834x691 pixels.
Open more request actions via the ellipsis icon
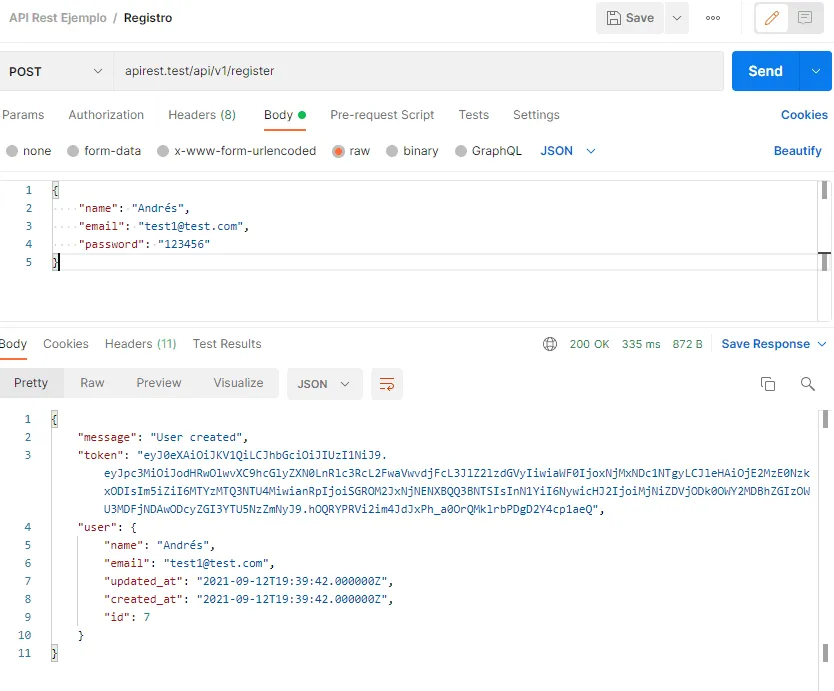[712, 18]
